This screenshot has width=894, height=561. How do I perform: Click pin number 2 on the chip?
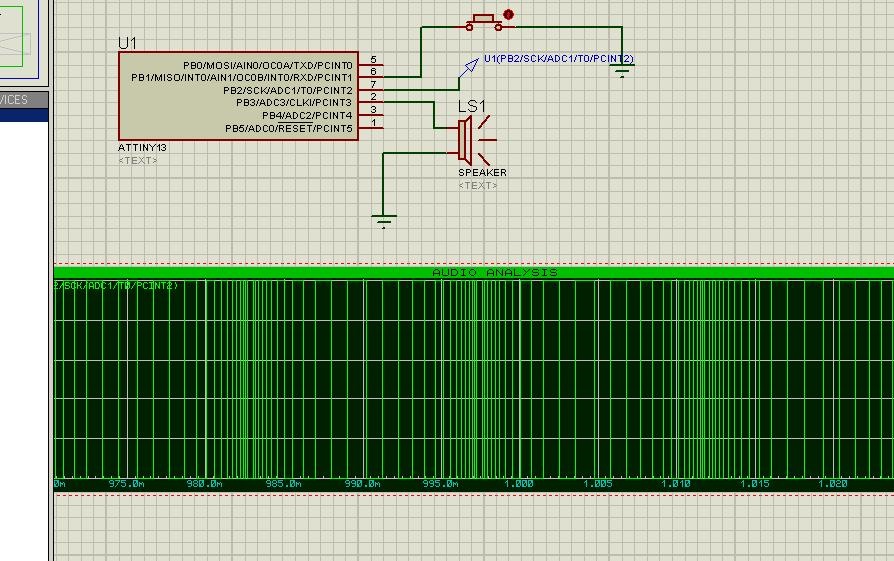tap(373, 97)
